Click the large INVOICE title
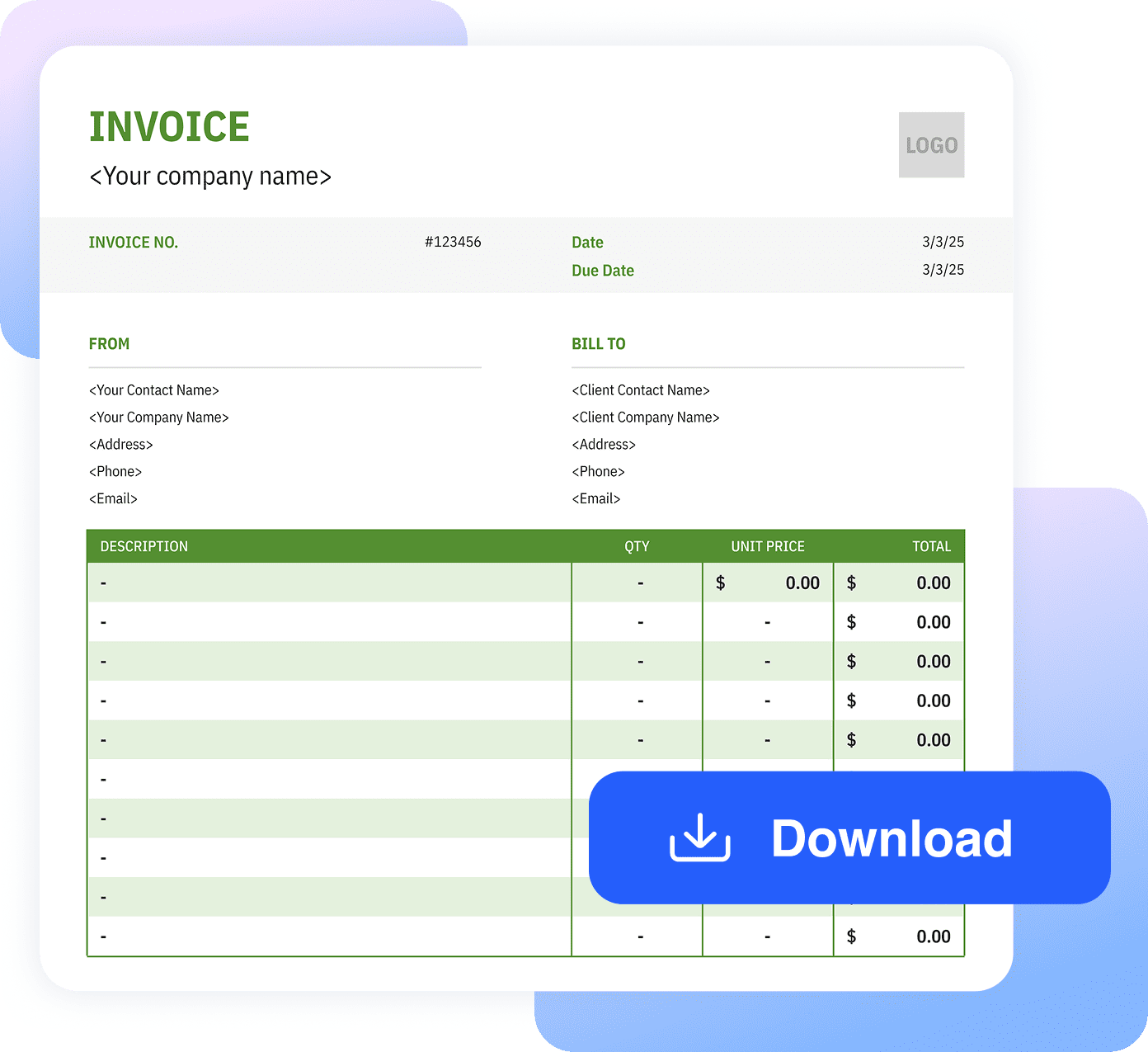1148x1052 pixels. [x=169, y=127]
